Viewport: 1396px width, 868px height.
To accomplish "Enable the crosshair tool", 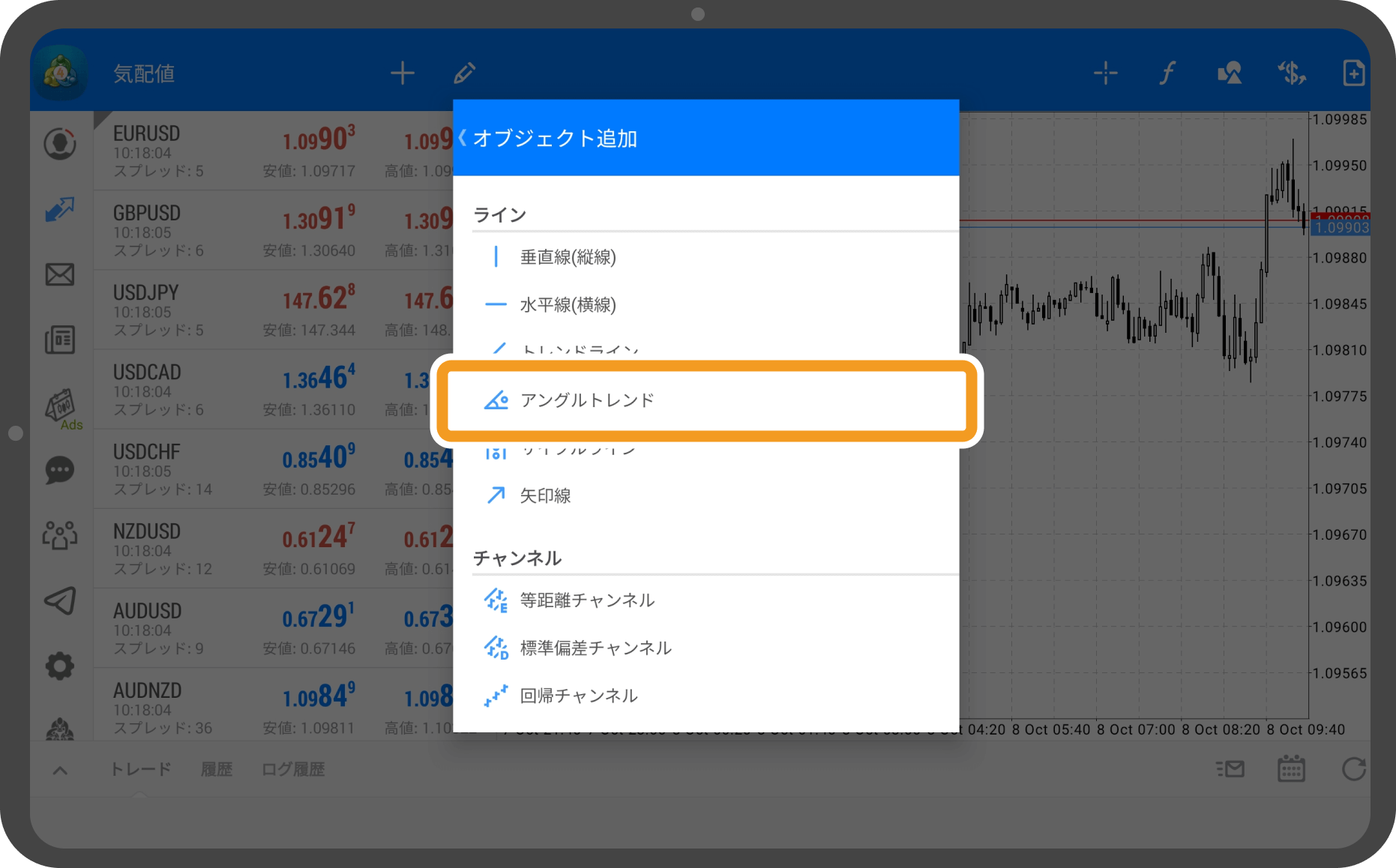I will coord(1105,73).
